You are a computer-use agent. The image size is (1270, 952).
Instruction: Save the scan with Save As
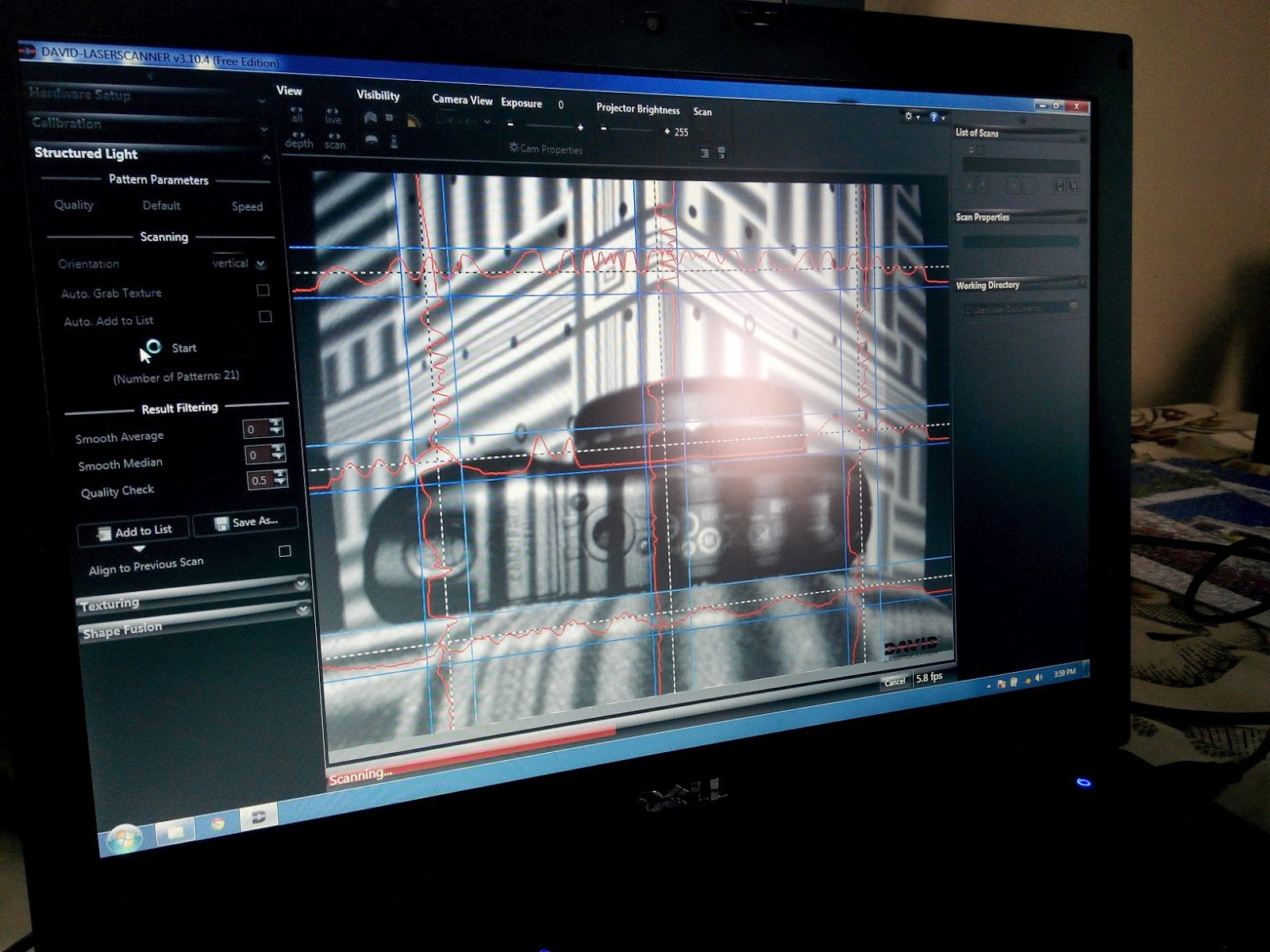[245, 521]
